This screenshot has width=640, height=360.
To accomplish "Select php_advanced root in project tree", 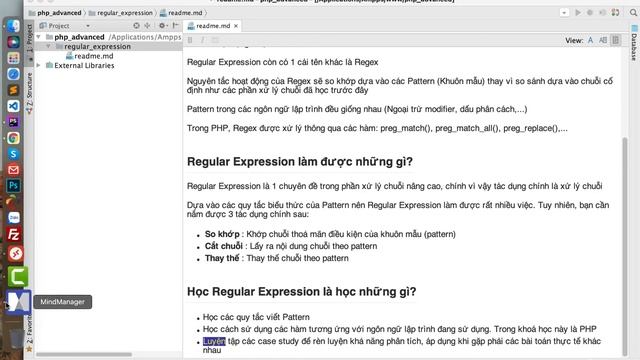I will click(79, 37).
